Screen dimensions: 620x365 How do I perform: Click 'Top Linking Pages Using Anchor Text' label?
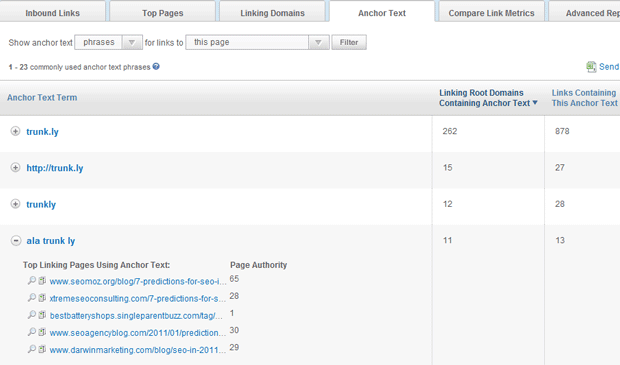pyautogui.click(x=96, y=265)
